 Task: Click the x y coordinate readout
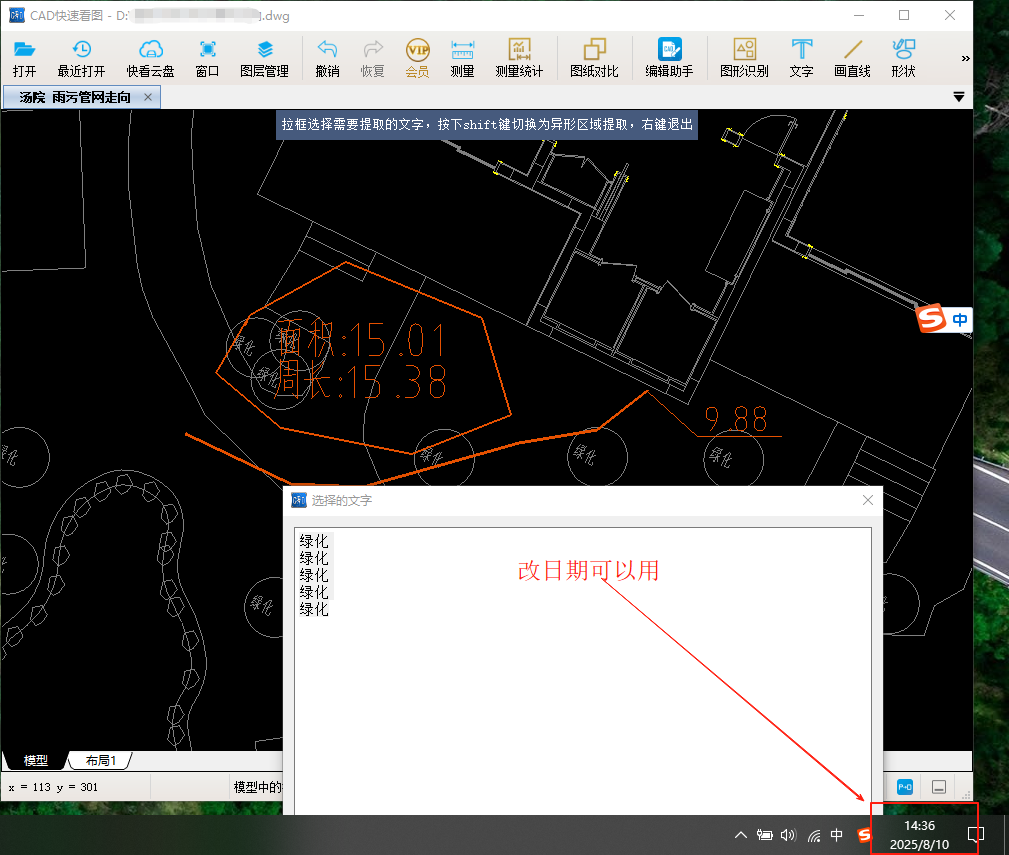point(53,787)
